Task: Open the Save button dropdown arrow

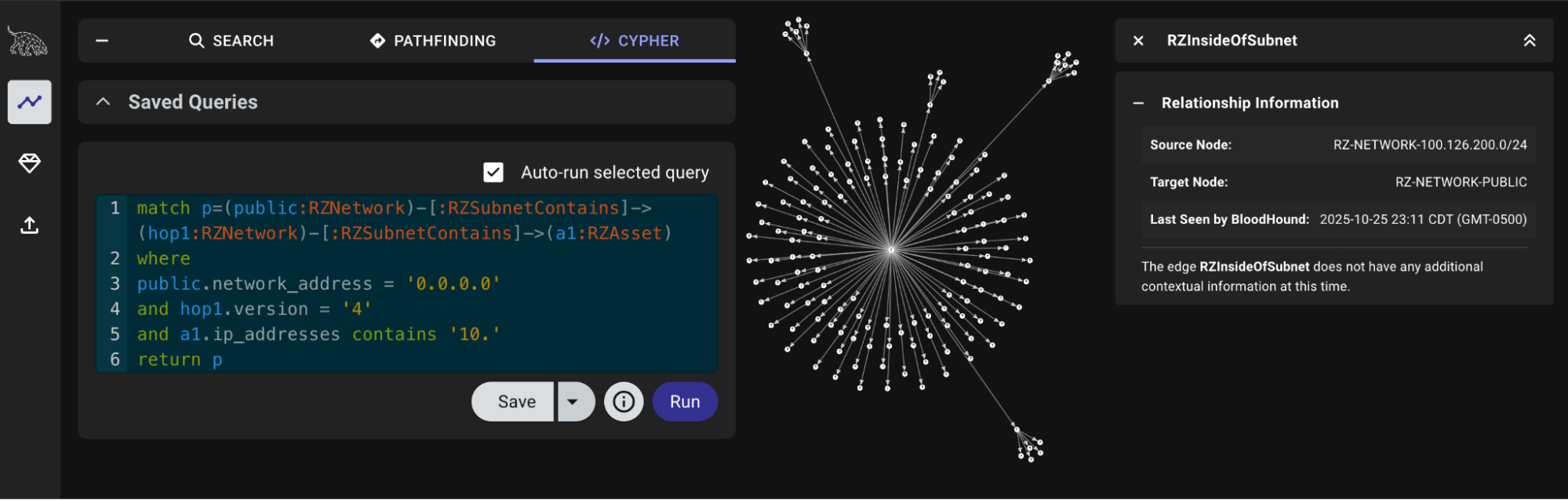Action: point(573,402)
